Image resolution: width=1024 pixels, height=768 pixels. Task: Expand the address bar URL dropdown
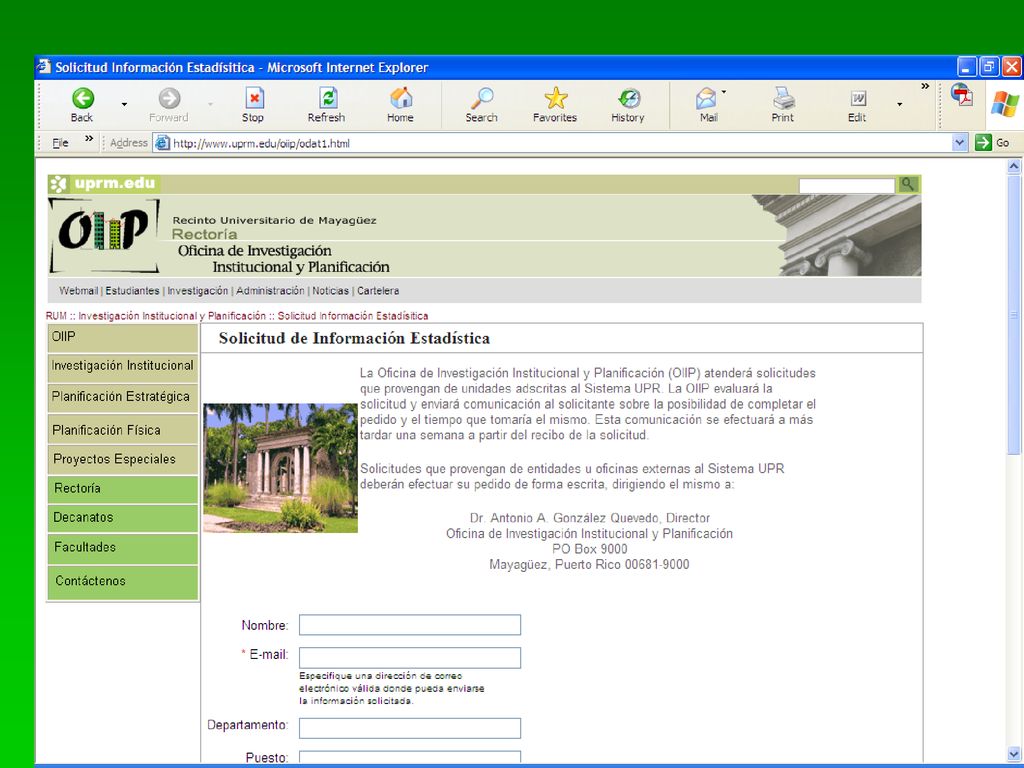[x=959, y=142]
